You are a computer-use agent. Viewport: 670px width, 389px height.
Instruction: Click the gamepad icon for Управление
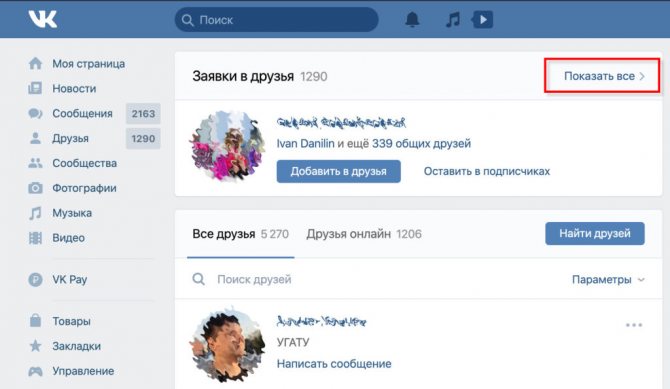[35, 371]
